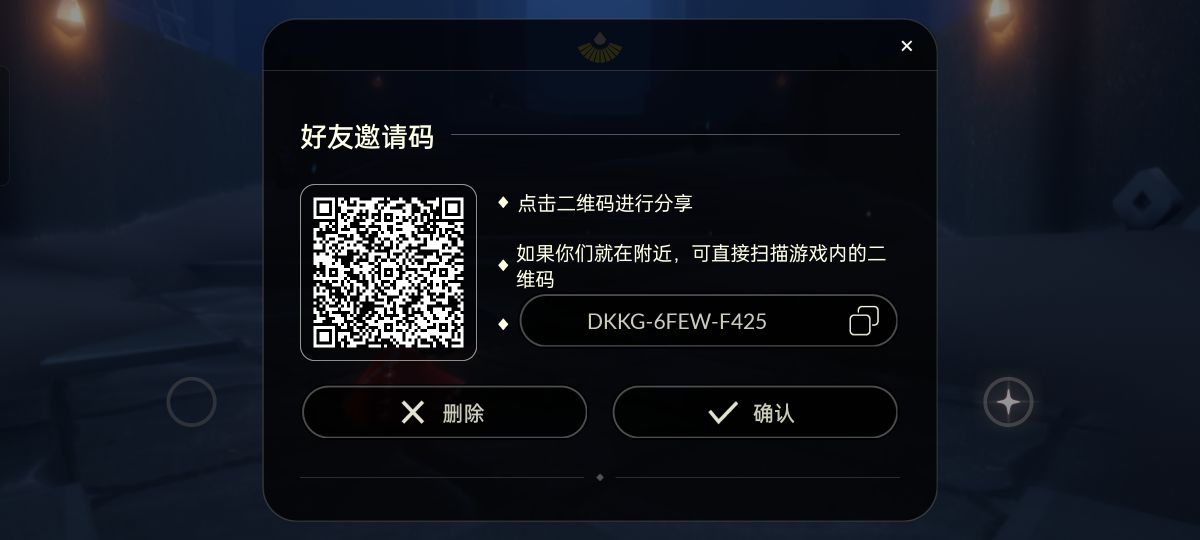Image resolution: width=1200 pixels, height=540 pixels.
Task: Click the small diamond on the bottom divider
Action: click(x=599, y=478)
